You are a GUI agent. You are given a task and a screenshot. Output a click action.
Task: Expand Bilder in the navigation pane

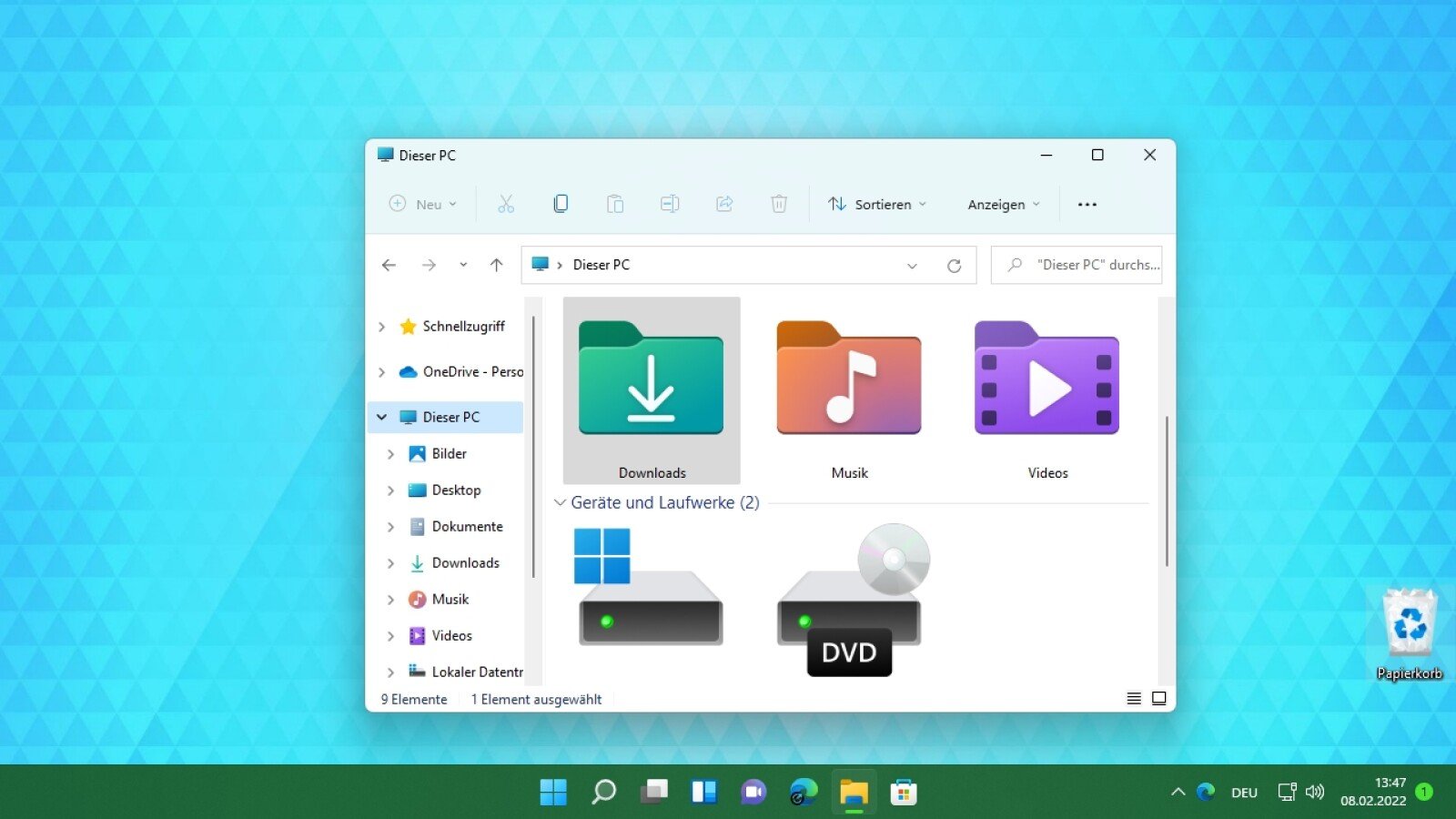[391, 453]
